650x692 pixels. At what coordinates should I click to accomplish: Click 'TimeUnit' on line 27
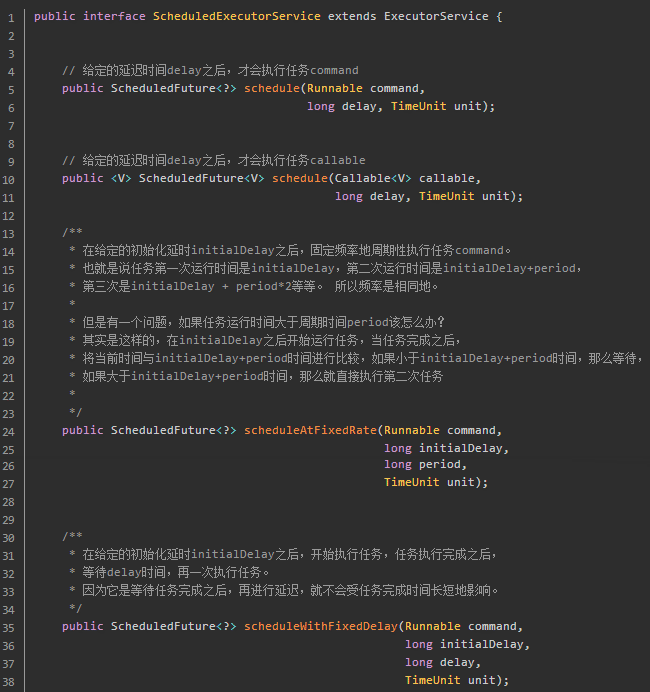(412, 482)
